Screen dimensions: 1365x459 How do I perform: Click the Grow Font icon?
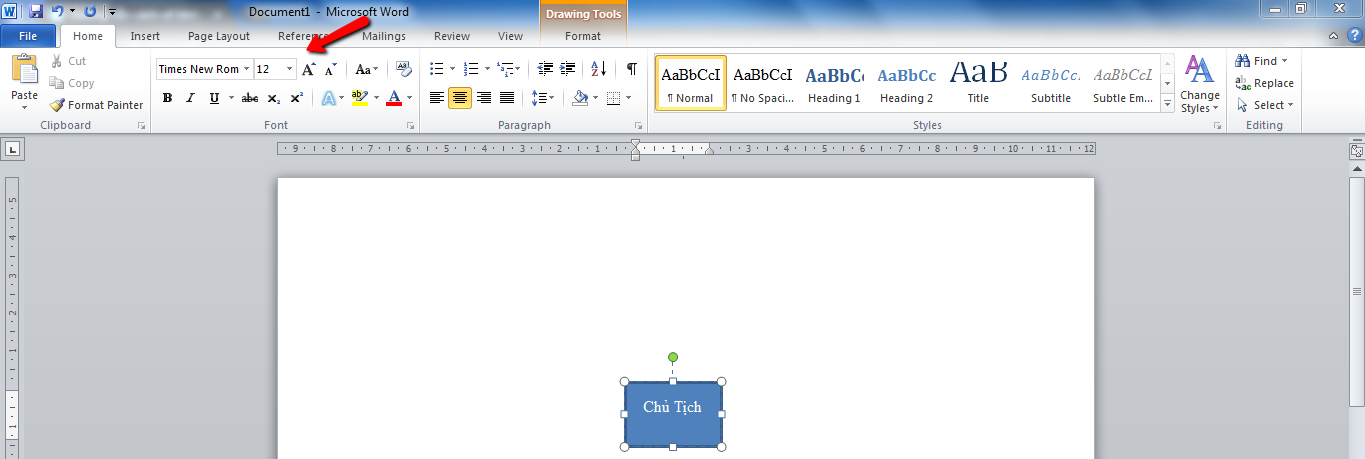[309, 69]
